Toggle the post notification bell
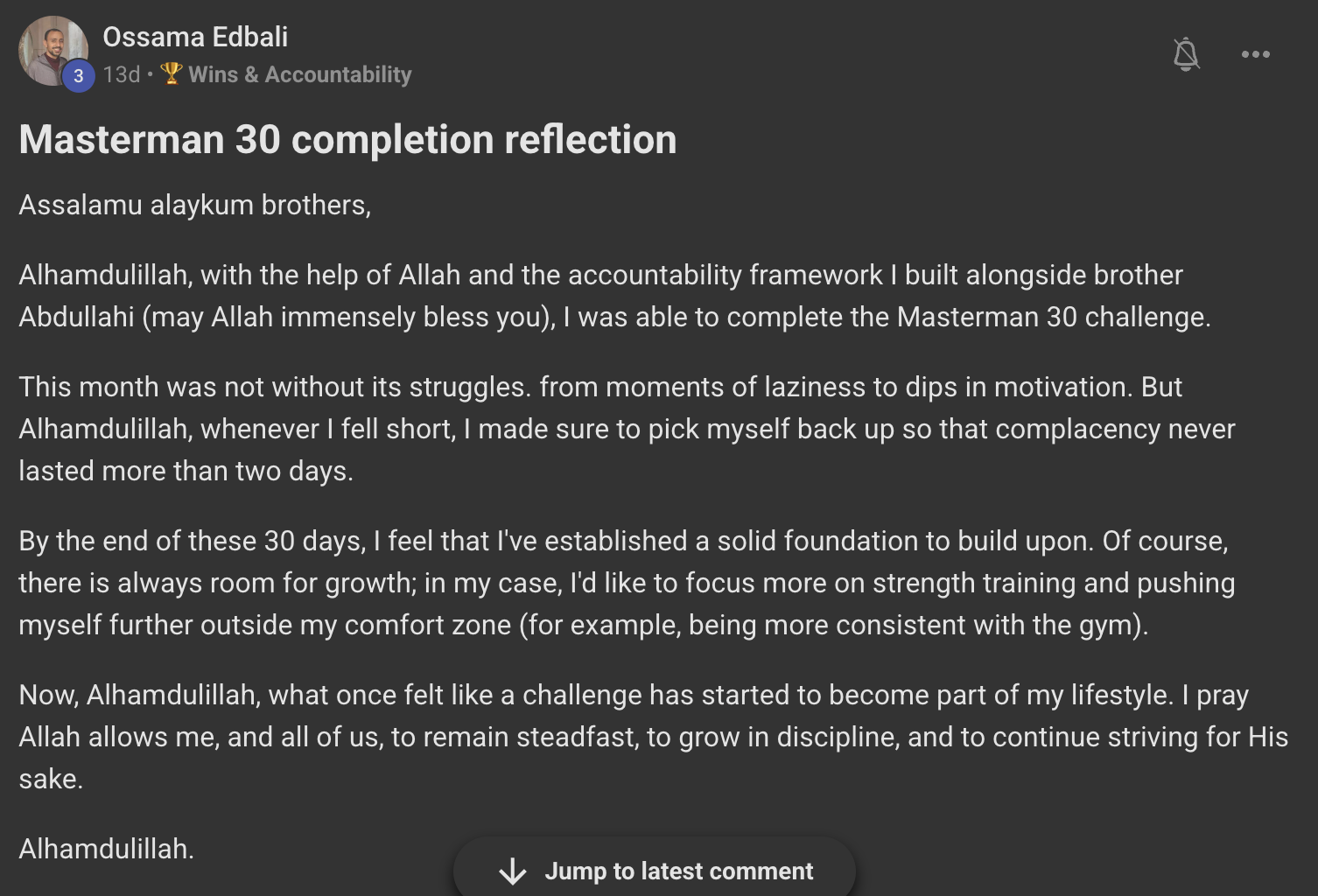The image size is (1318, 896). coord(1186,54)
